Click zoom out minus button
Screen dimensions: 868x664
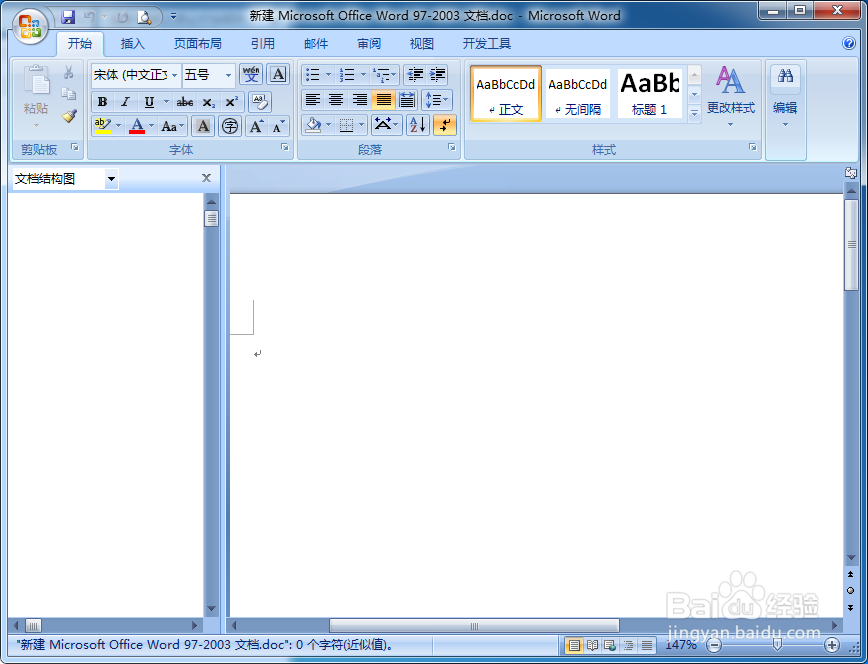point(715,645)
